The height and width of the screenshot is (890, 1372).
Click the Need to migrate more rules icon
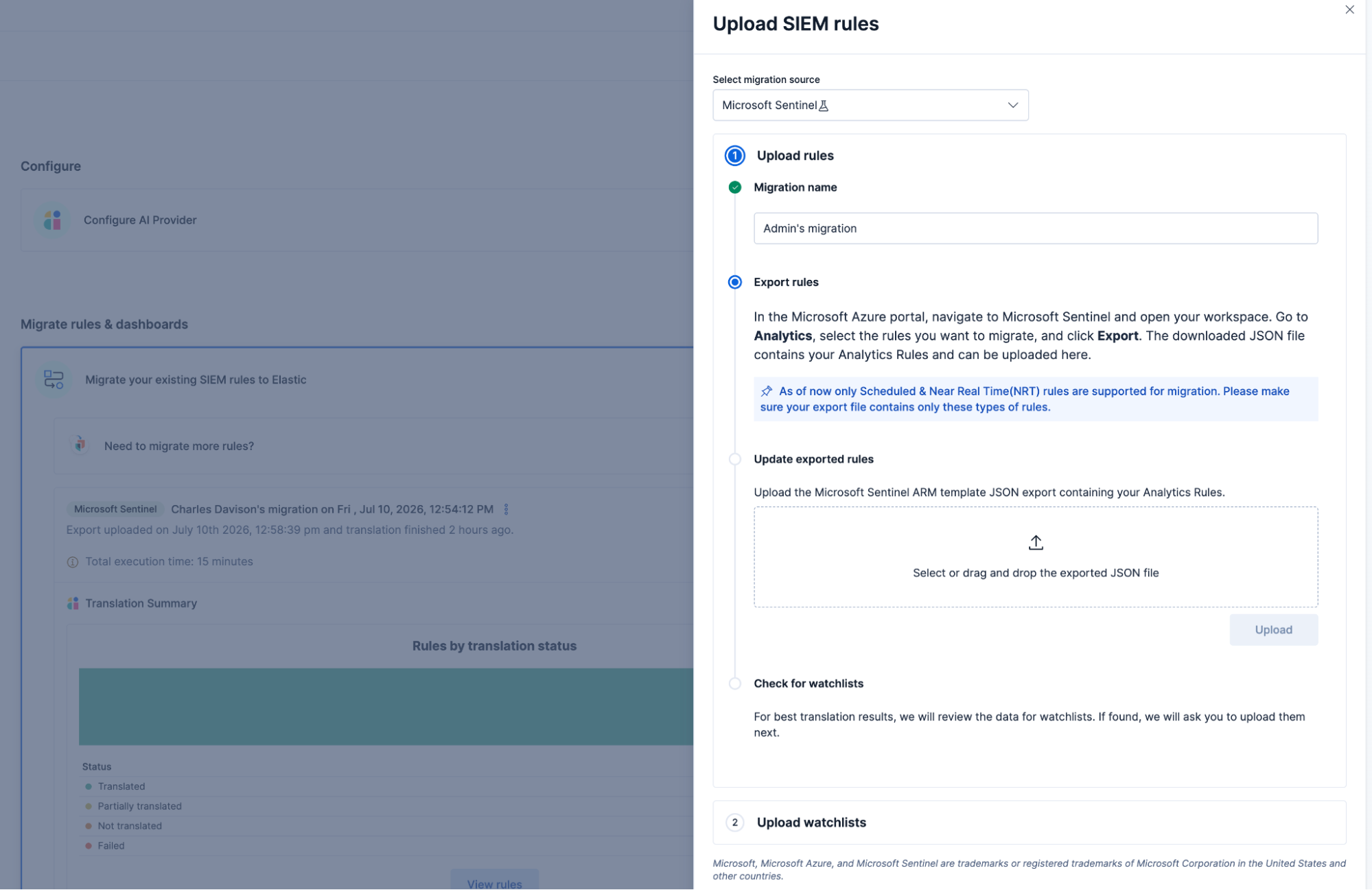point(80,445)
